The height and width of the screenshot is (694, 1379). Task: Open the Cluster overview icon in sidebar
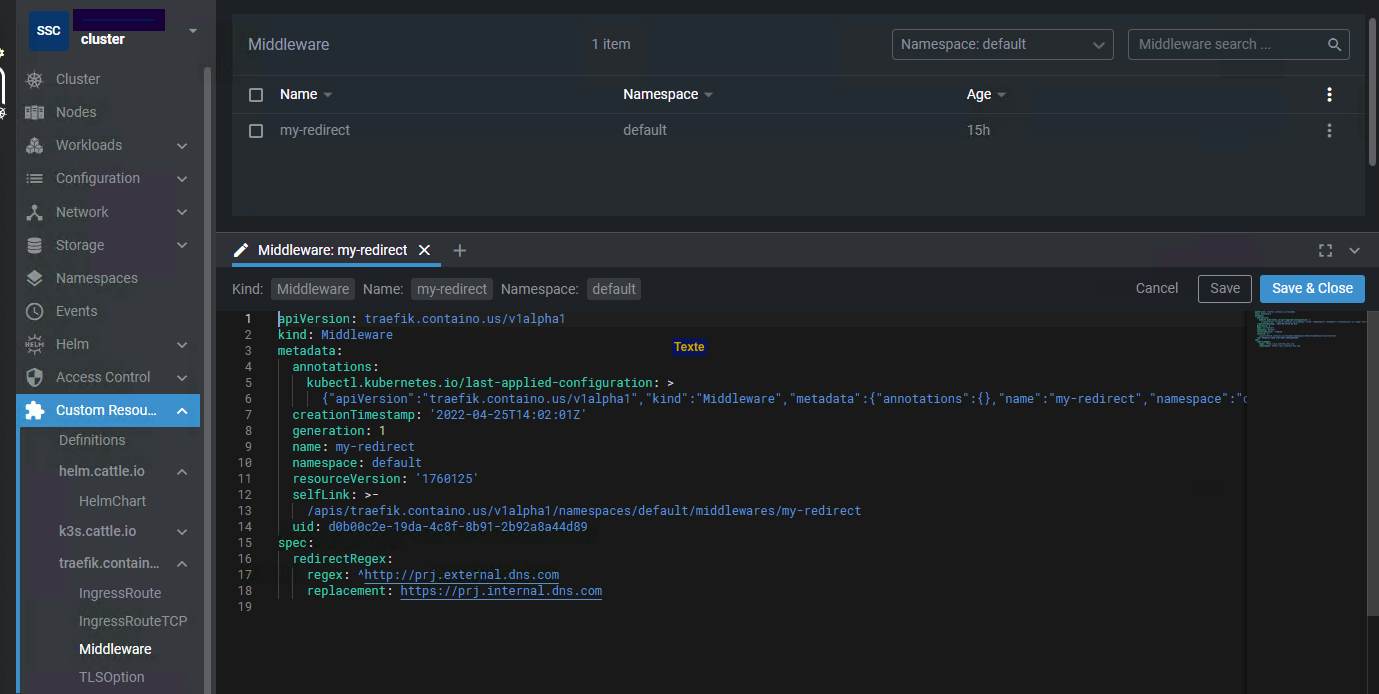35,79
